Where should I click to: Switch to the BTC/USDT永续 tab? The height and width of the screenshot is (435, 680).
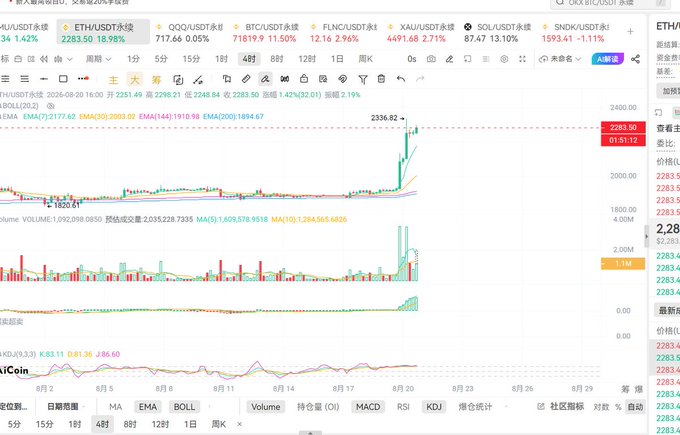tap(266, 33)
